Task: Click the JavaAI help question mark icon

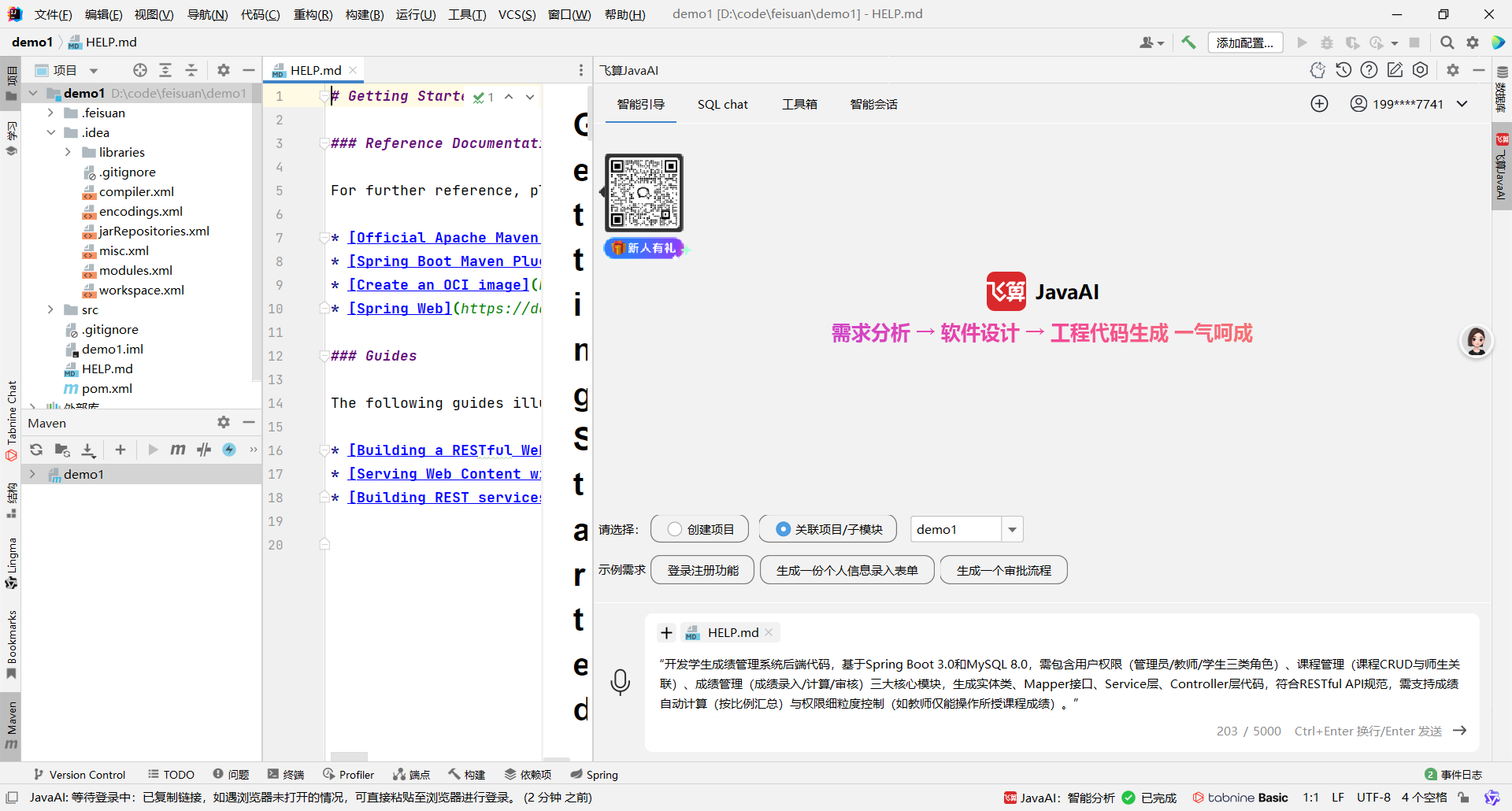Action: (1369, 70)
